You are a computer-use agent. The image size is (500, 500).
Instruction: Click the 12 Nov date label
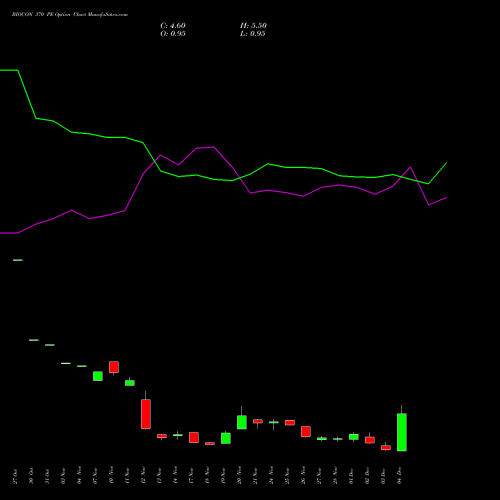pyautogui.click(x=143, y=476)
